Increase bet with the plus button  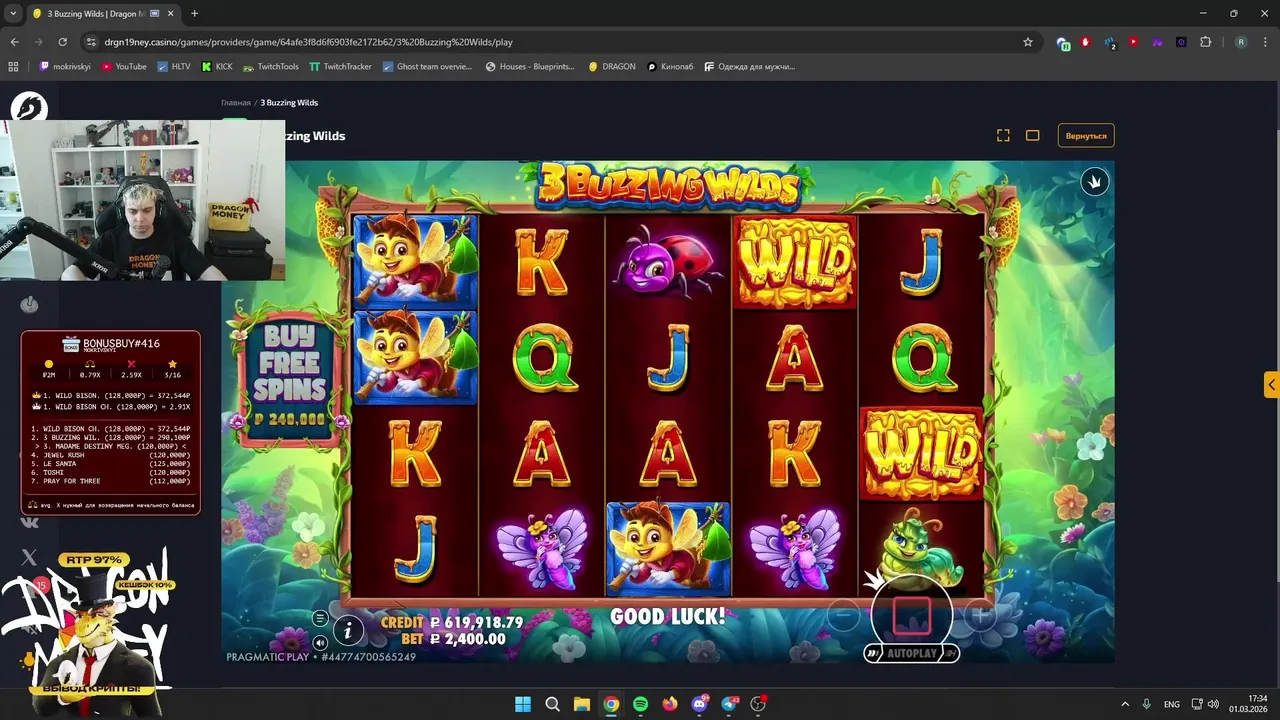click(x=980, y=616)
